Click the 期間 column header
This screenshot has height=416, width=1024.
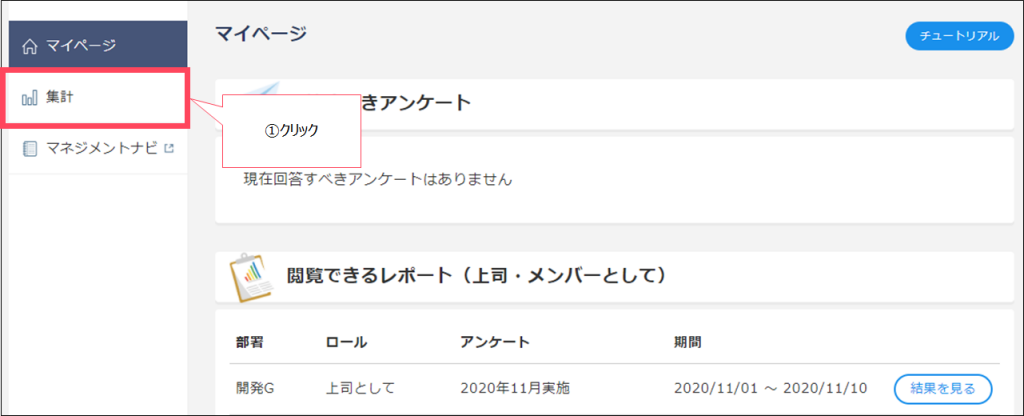[x=688, y=342]
